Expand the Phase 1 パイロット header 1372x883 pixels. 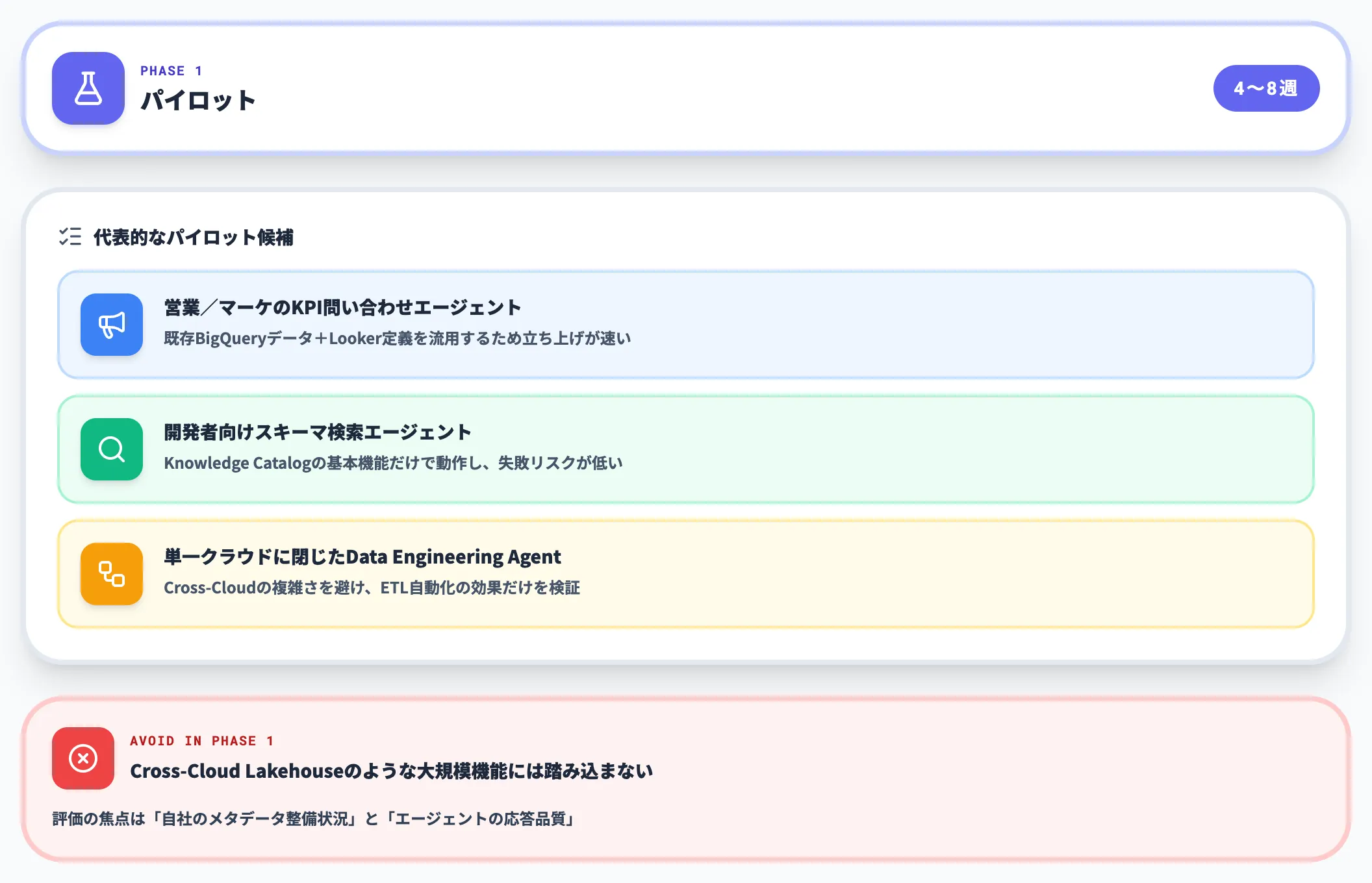coord(686,88)
